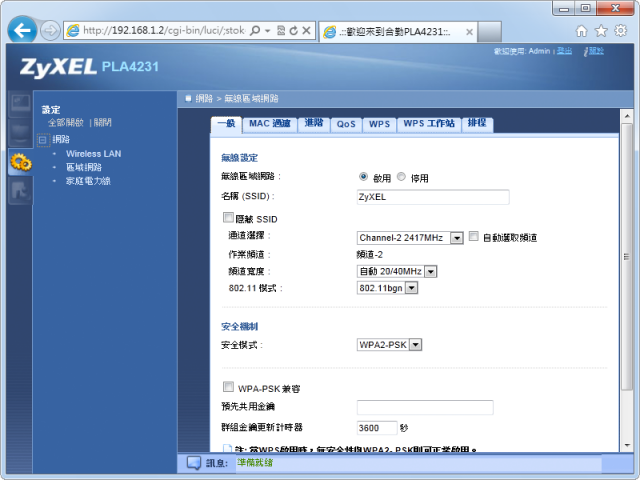Click the ZyXEL PLA4231 logo

[89, 67]
